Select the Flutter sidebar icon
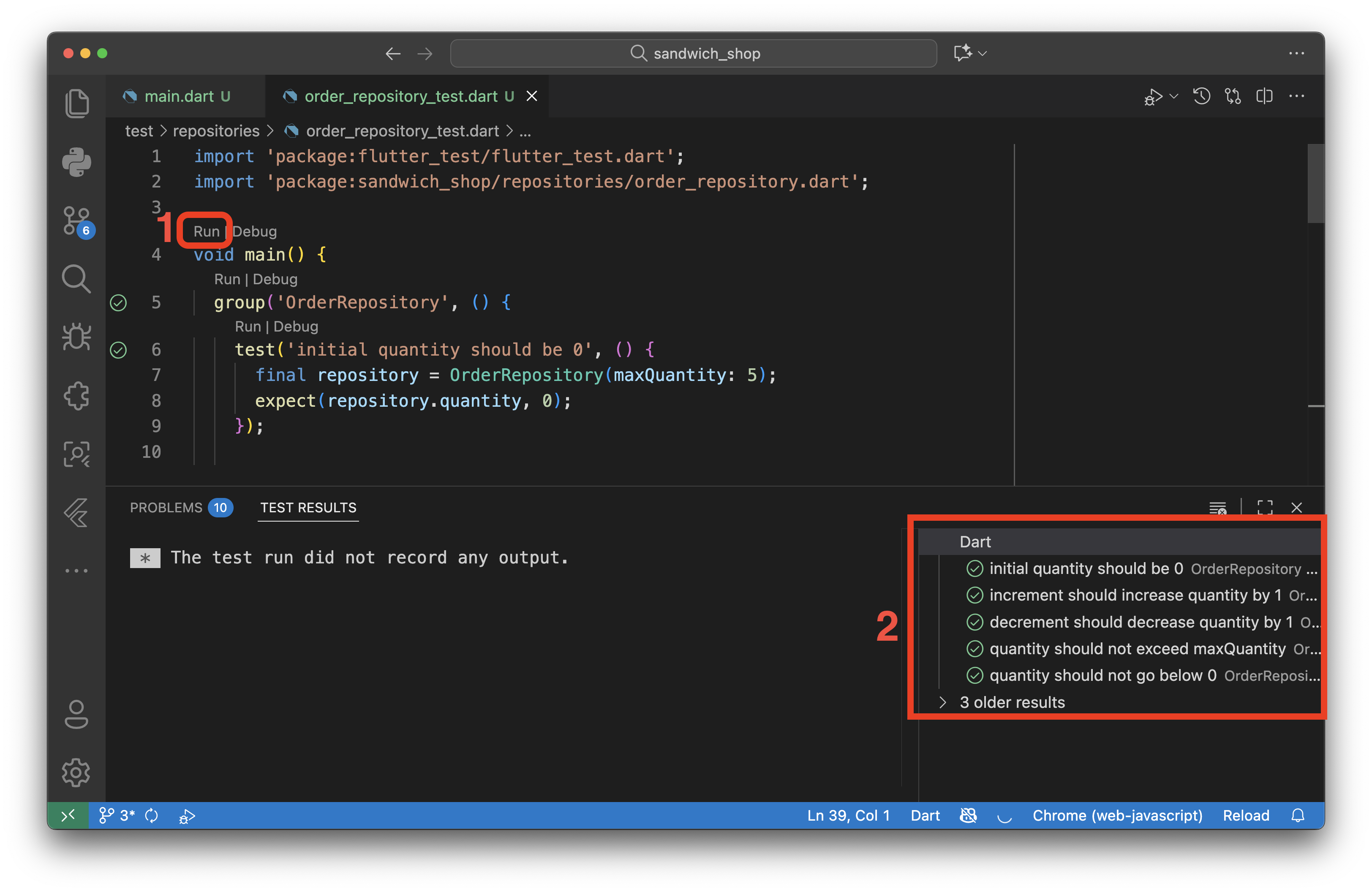Image resolution: width=1372 pixels, height=892 pixels. [x=77, y=513]
